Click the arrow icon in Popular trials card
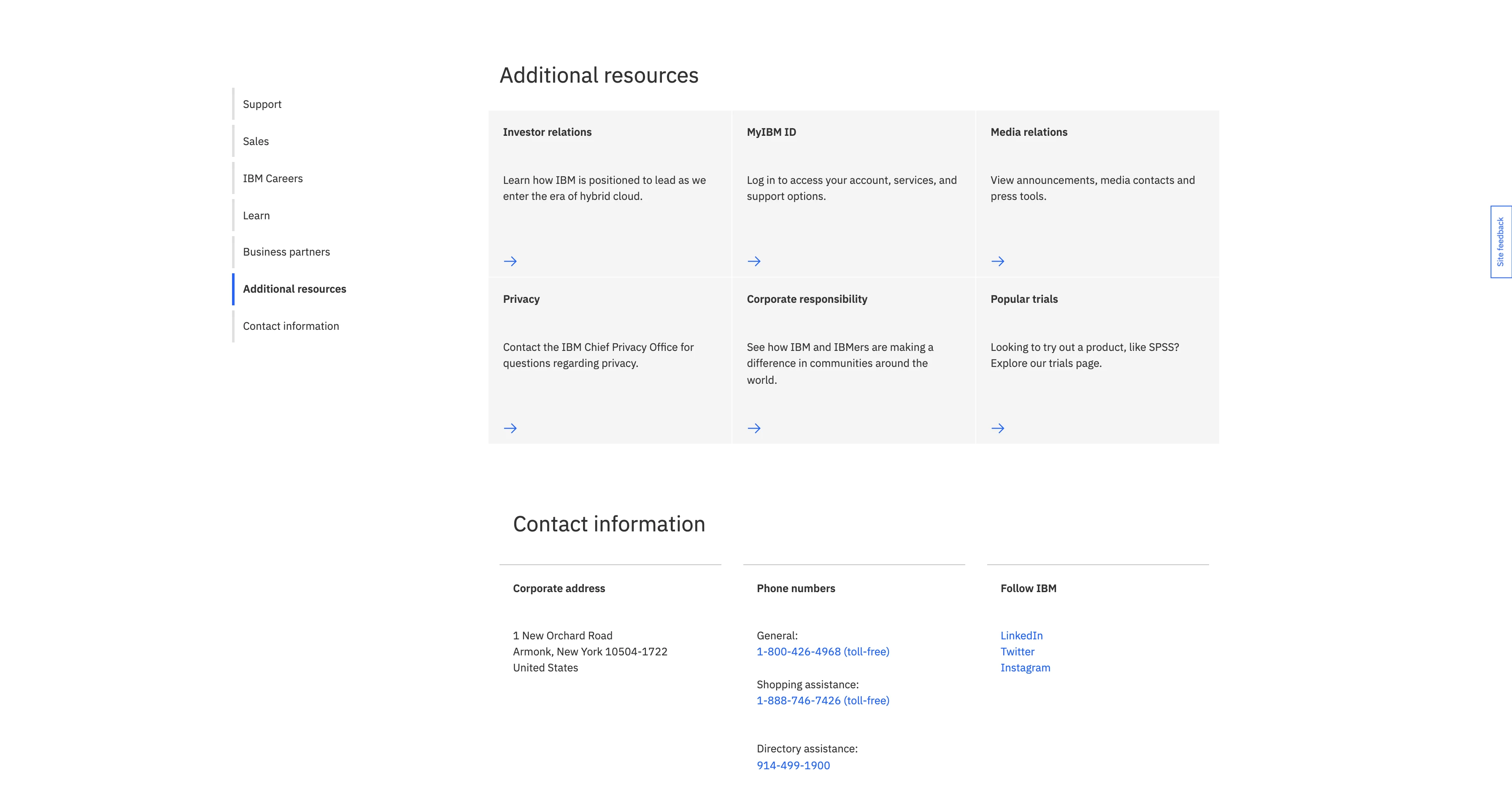Viewport: 1512px width, 803px height. 998,428
